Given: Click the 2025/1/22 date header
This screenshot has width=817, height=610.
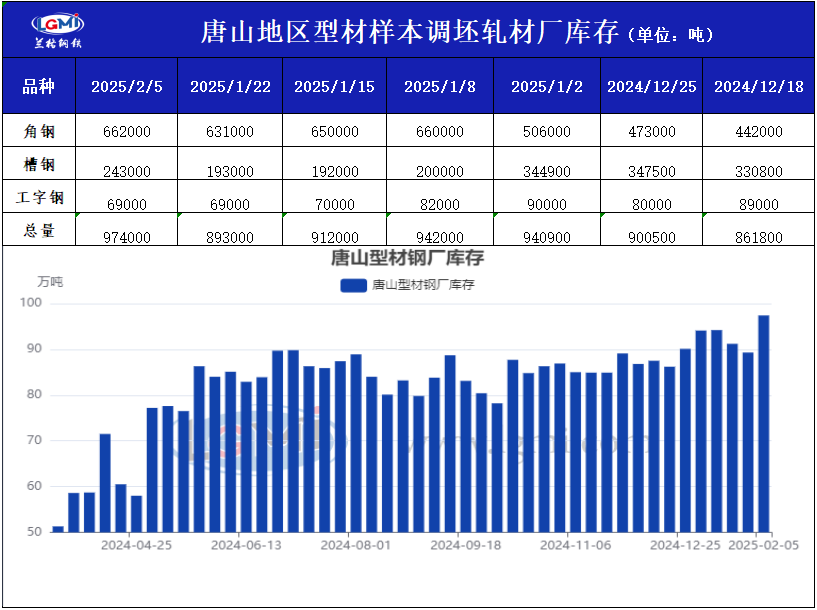Looking at the screenshot, I should pos(230,86).
